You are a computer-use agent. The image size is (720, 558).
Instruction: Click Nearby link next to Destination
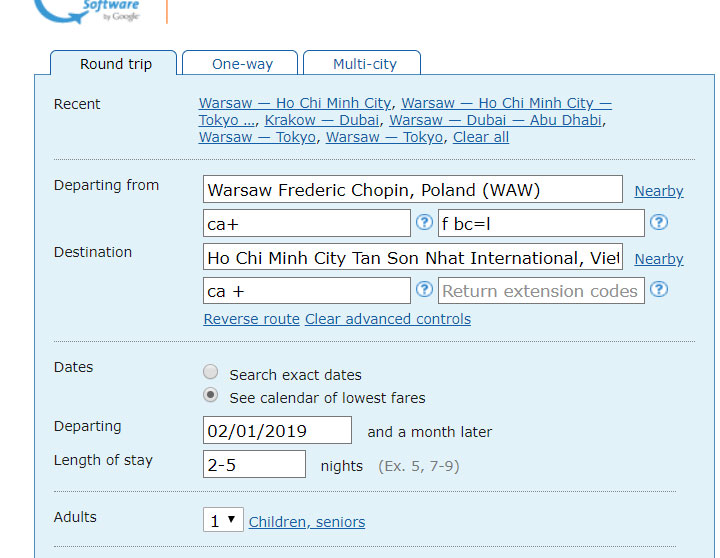[x=659, y=259]
